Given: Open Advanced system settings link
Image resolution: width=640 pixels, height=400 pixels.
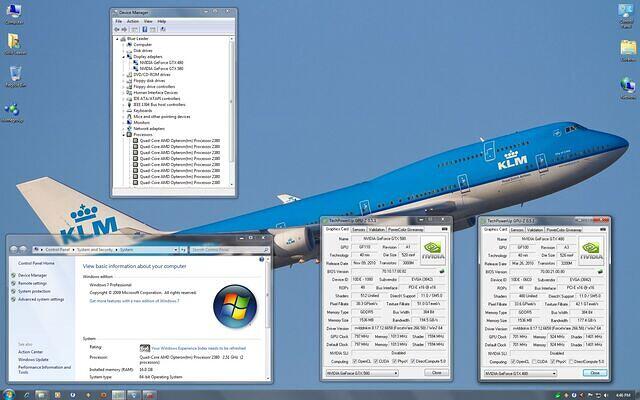Looking at the screenshot, I should (x=42, y=298).
